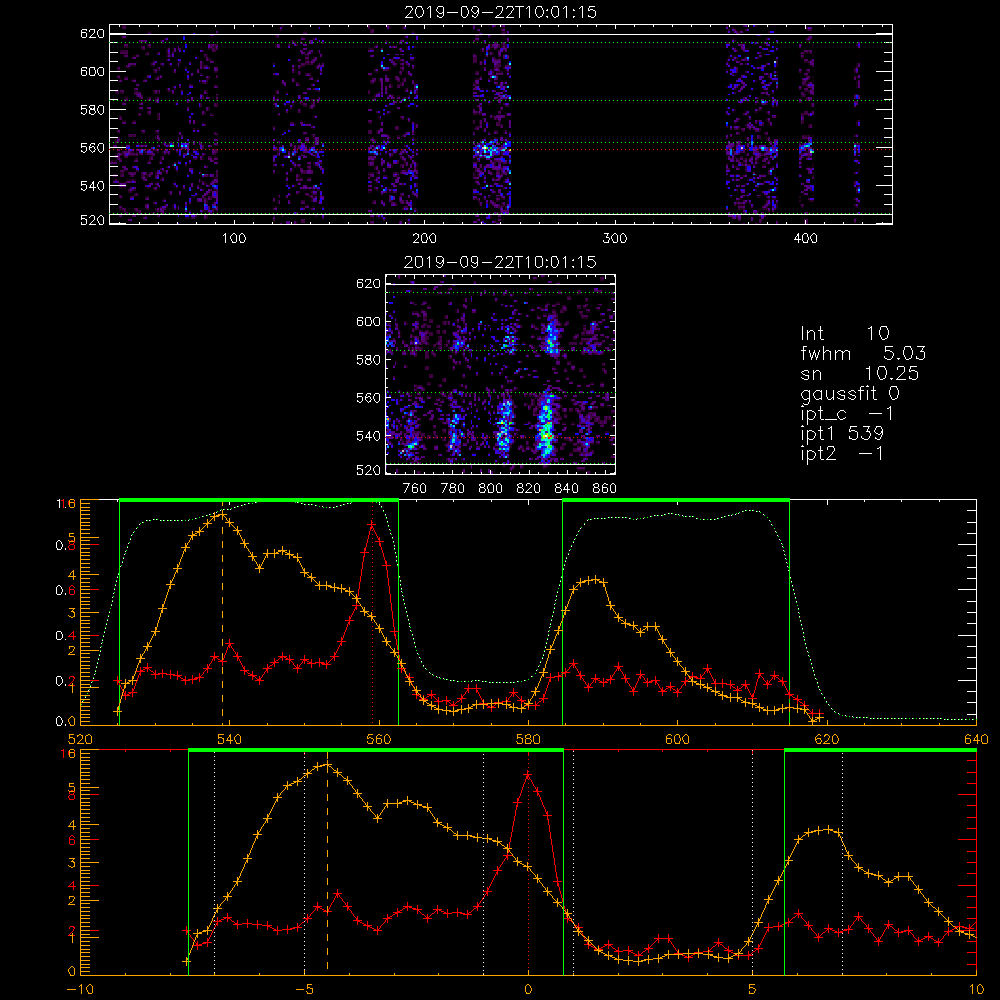This screenshot has height=1000, width=1000.
Task: Click y-axis label 560 on top spectrogram
Action: (x=92, y=148)
